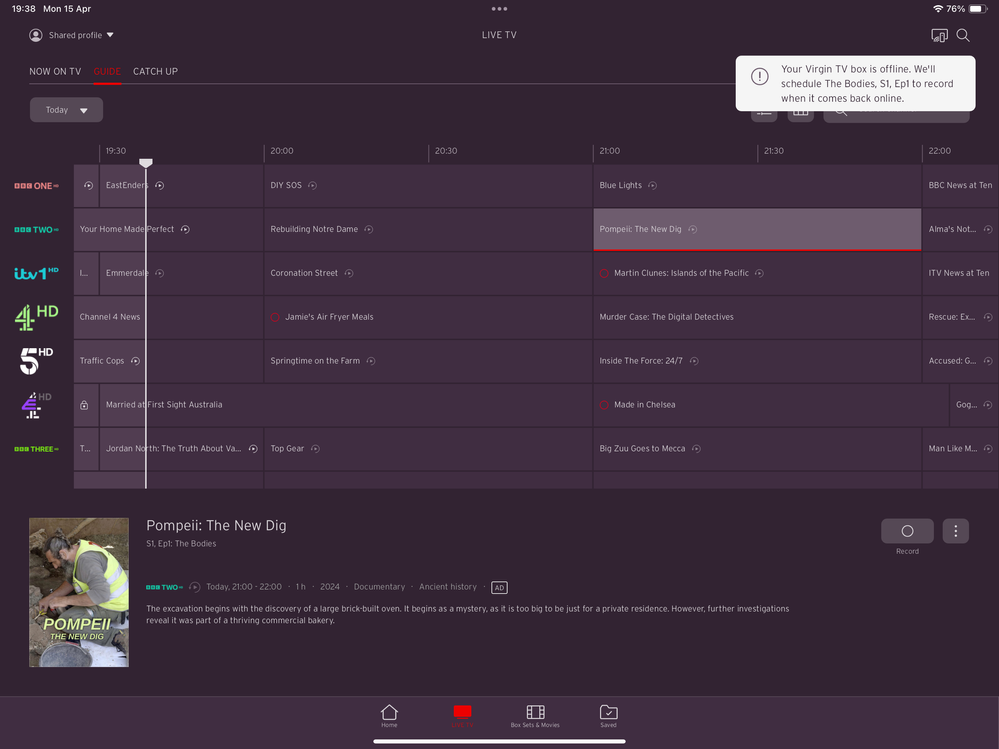Tap the 20:00 time header
999x749 pixels.
click(x=282, y=151)
